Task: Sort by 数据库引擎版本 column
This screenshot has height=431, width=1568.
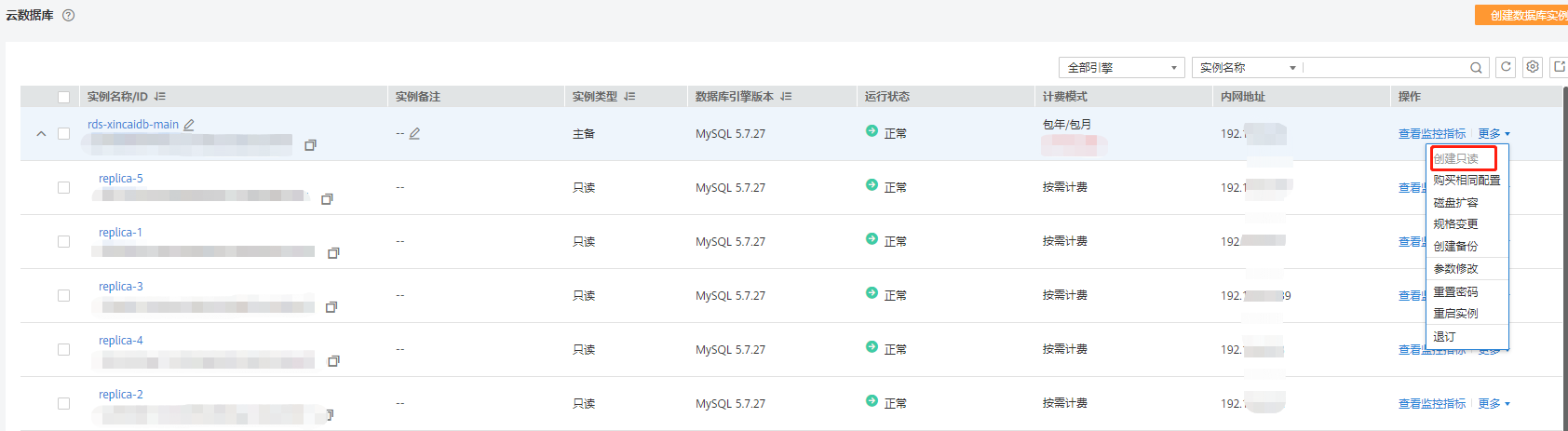Action: (786, 97)
